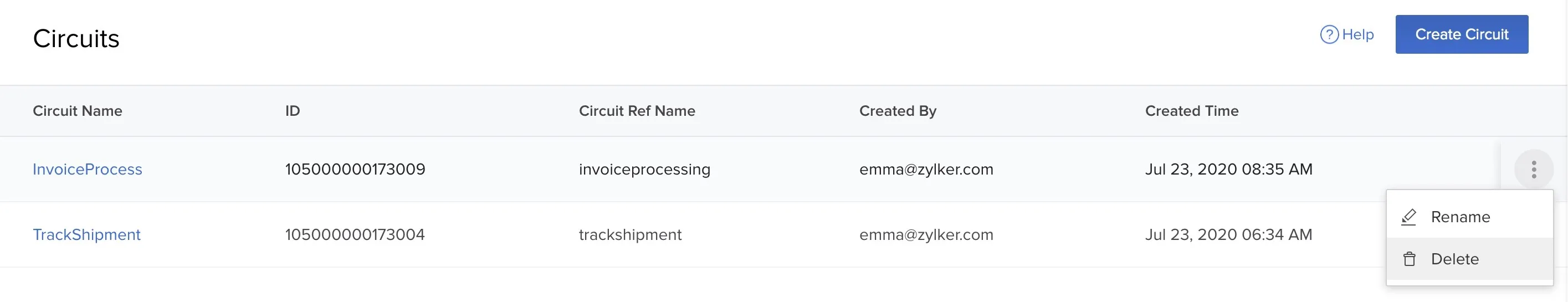Select the ID 105000000173004 cell

355,235
